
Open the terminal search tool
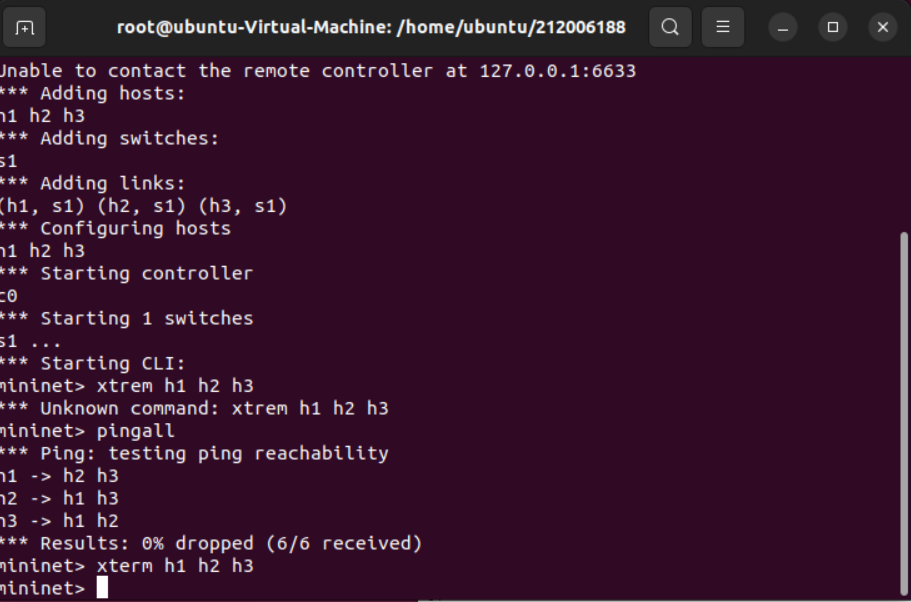(670, 27)
